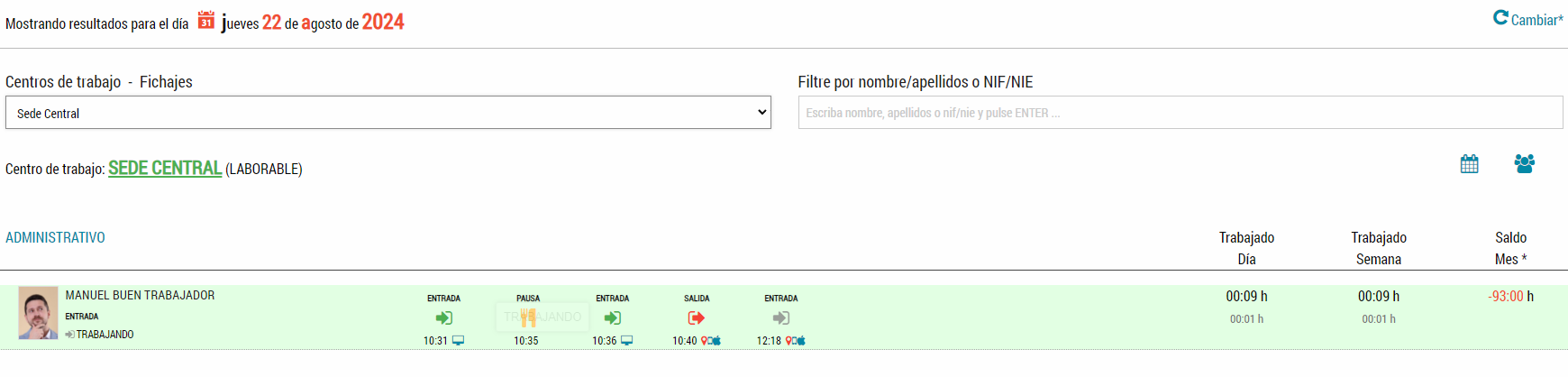Click the Cambiar refresh link
Image resolution: width=1568 pixels, height=377 pixels.
(x=1528, y=19)
